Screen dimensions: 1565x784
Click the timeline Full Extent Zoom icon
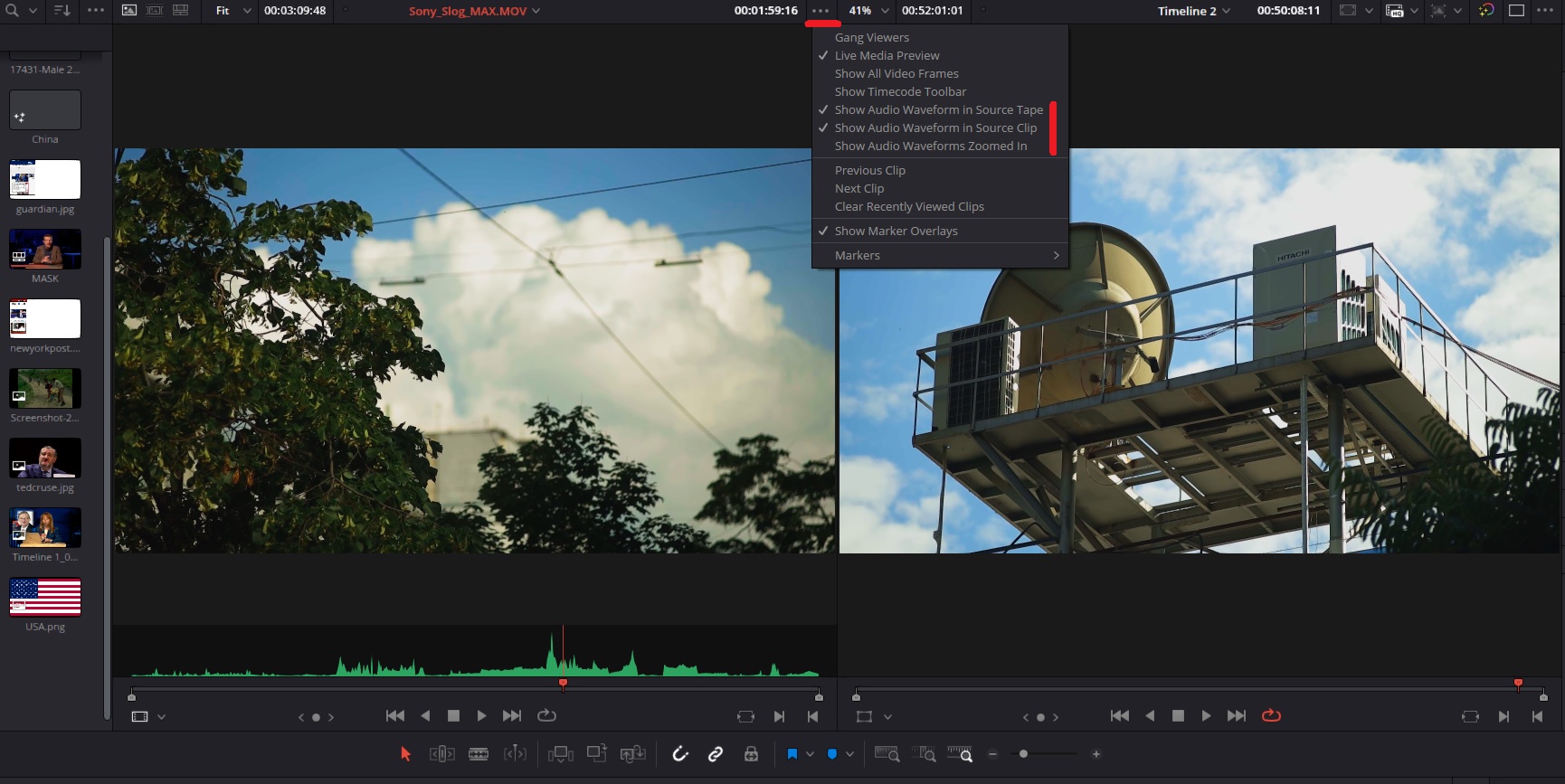point(887,754)
